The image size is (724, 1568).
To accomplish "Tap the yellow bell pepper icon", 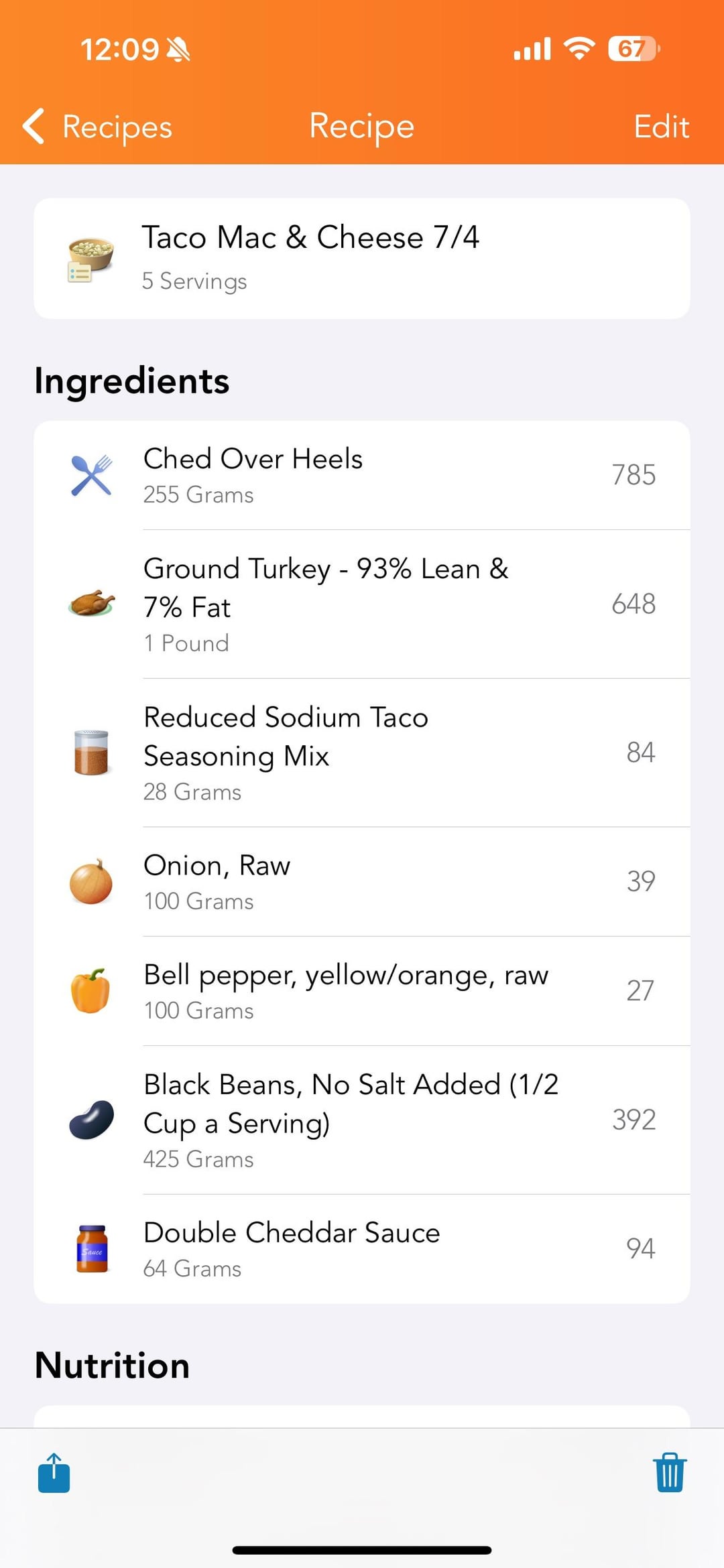I will [90, 990].
